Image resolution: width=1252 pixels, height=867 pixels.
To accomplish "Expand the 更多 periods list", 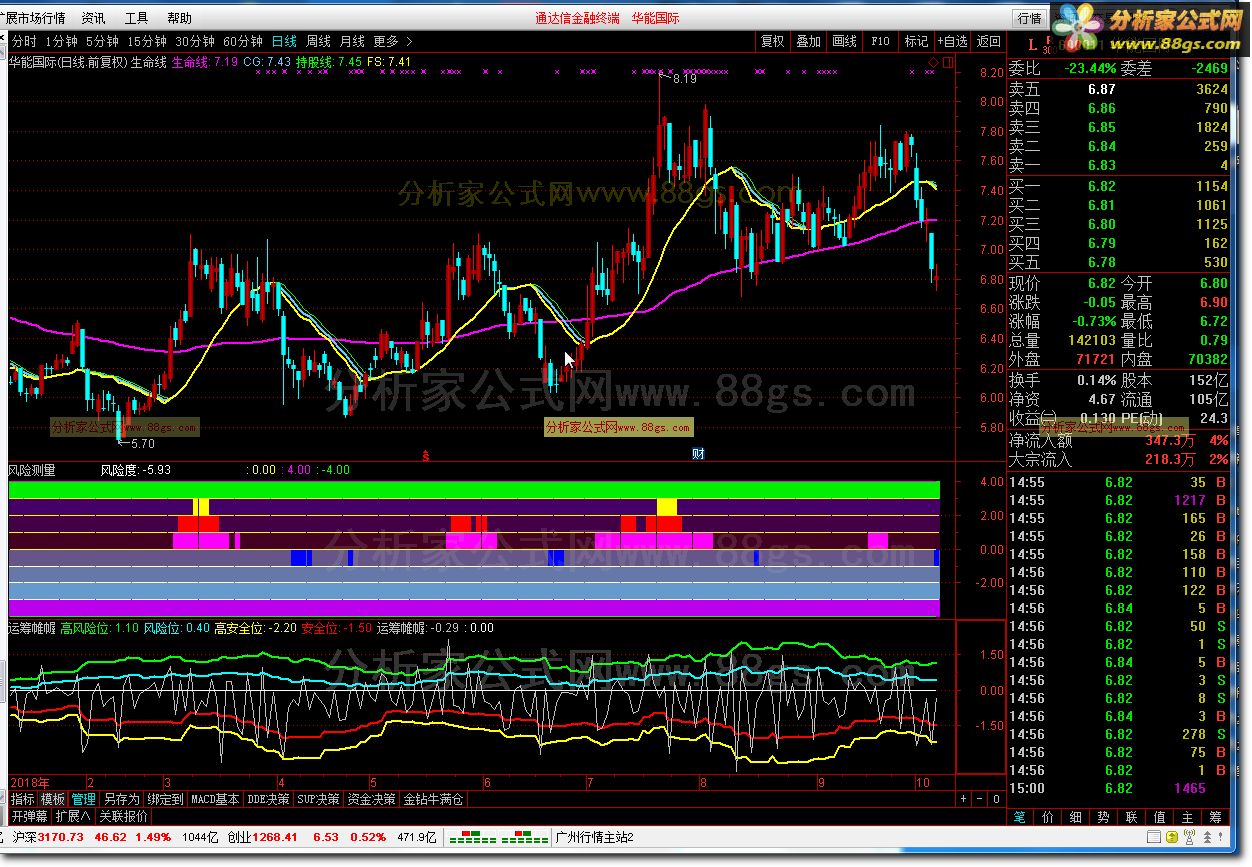I will tap(392, 41).
